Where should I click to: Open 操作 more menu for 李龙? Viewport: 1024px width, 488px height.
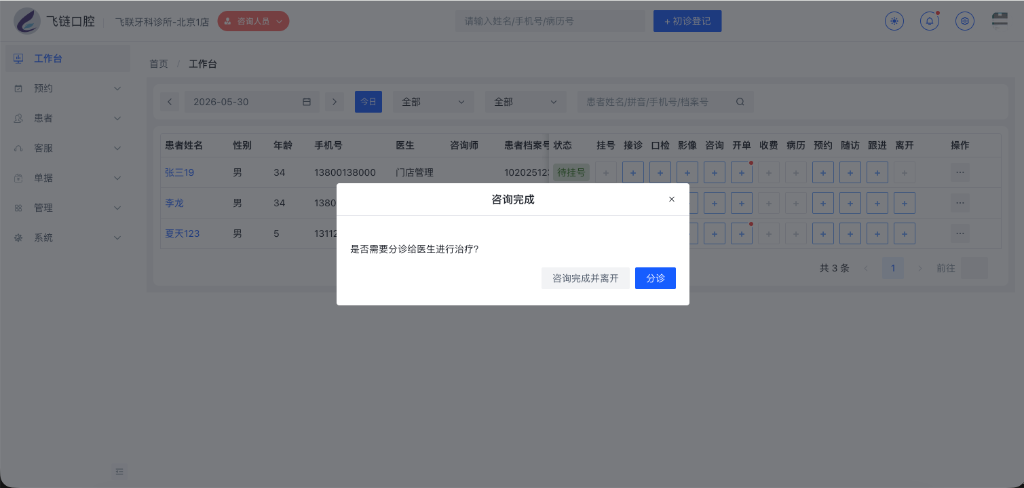tap(959, 203)
